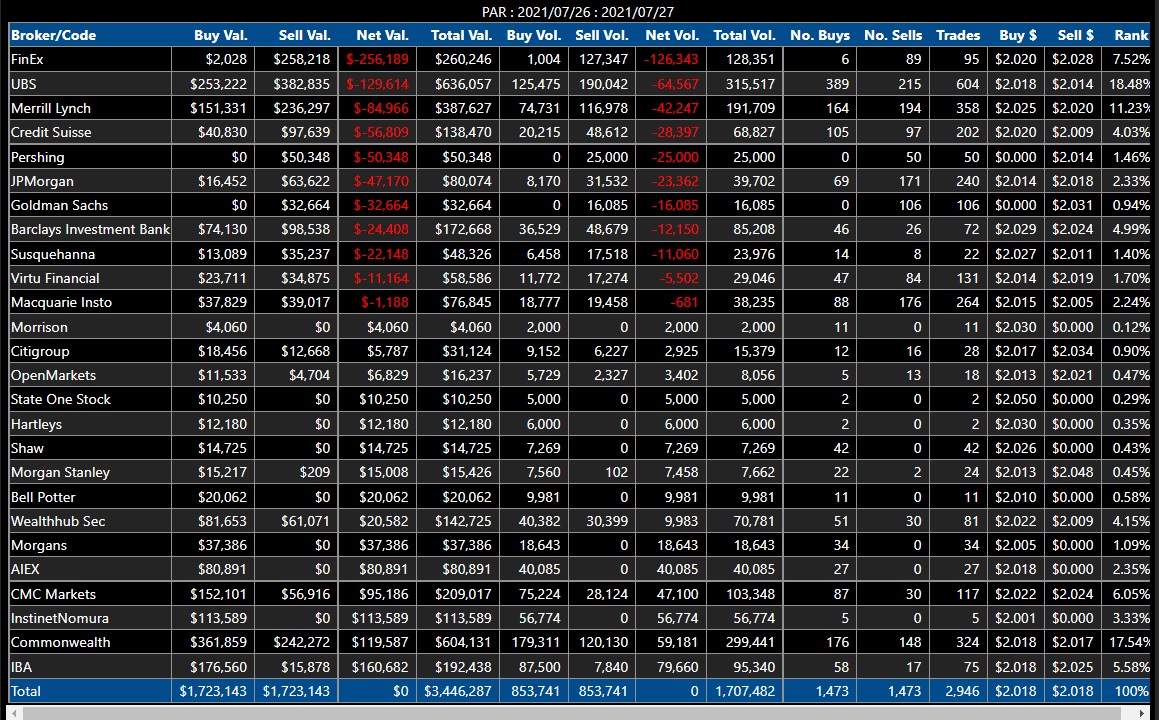
Task: Click Credit Suisse buy volume 20,215
Action: pyautogui.click(x=540, y=132)
